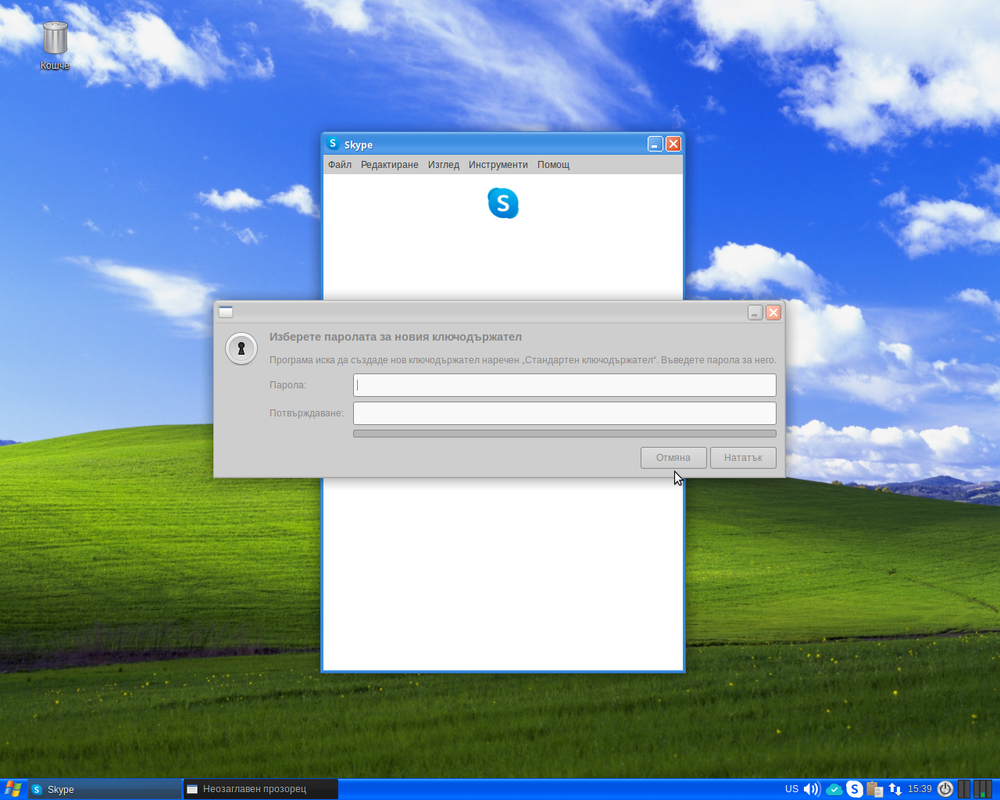1000x800 pixels.
Task: Open the Файл menu in Skype
Action: coord(339,165)
